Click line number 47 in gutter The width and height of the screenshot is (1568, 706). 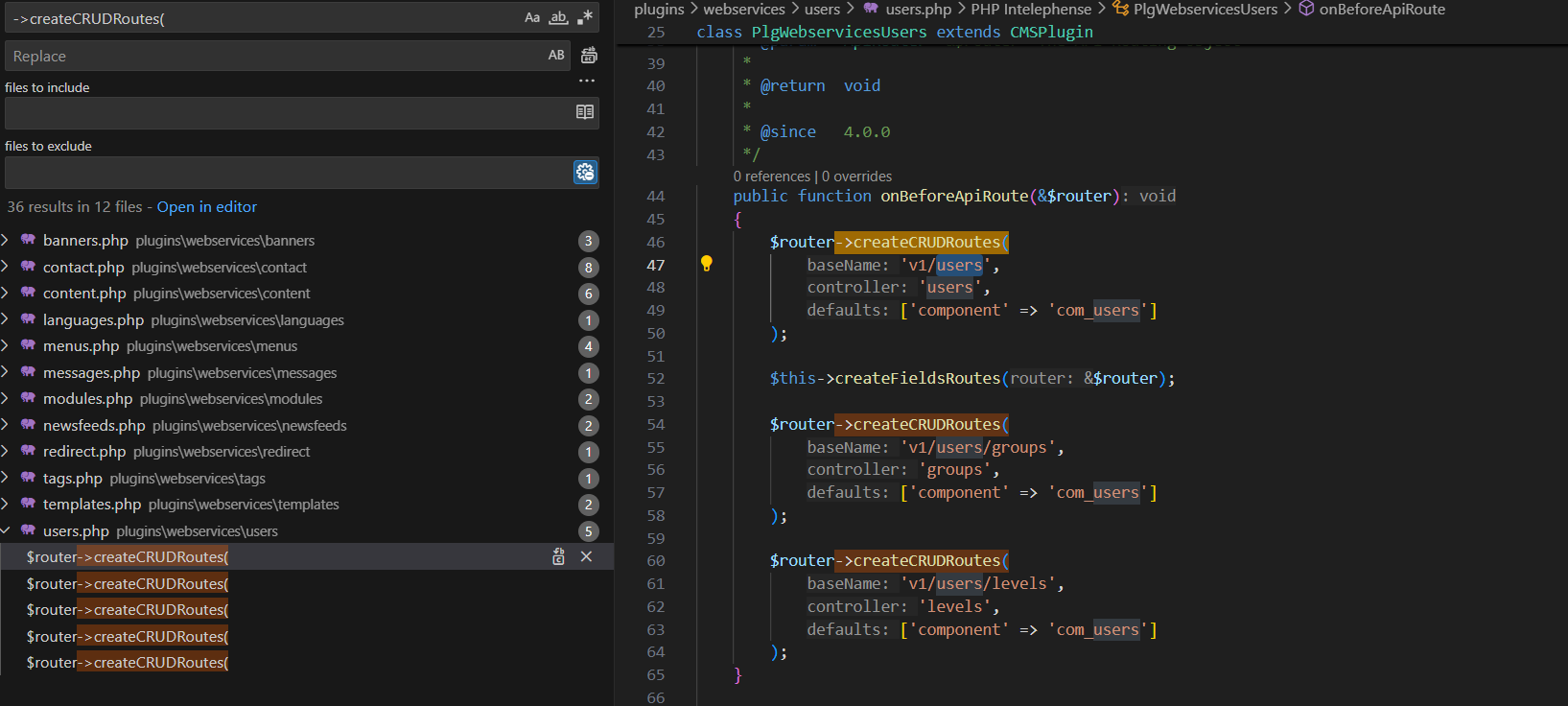click(x=656, y=265)
